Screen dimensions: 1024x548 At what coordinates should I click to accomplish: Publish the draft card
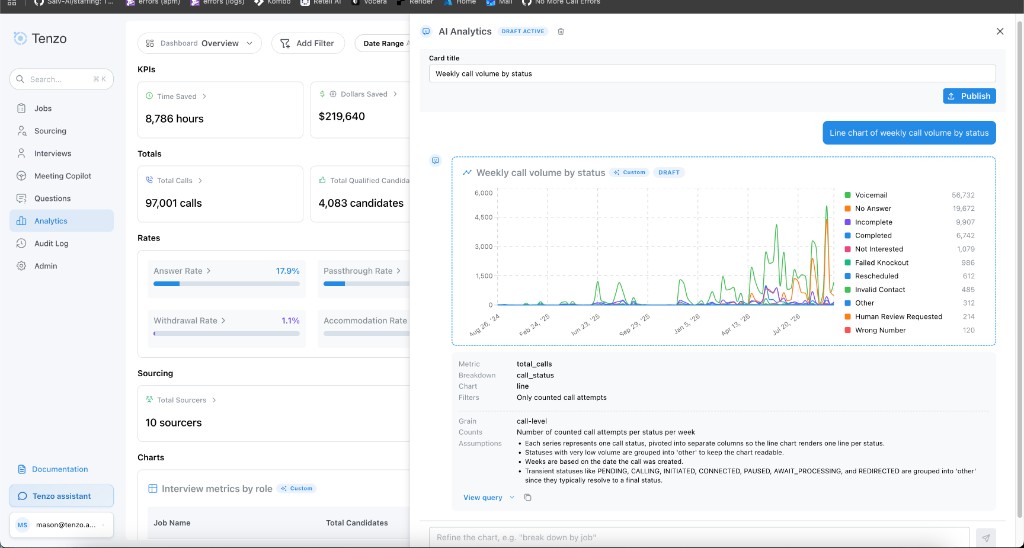pos(969,96)
